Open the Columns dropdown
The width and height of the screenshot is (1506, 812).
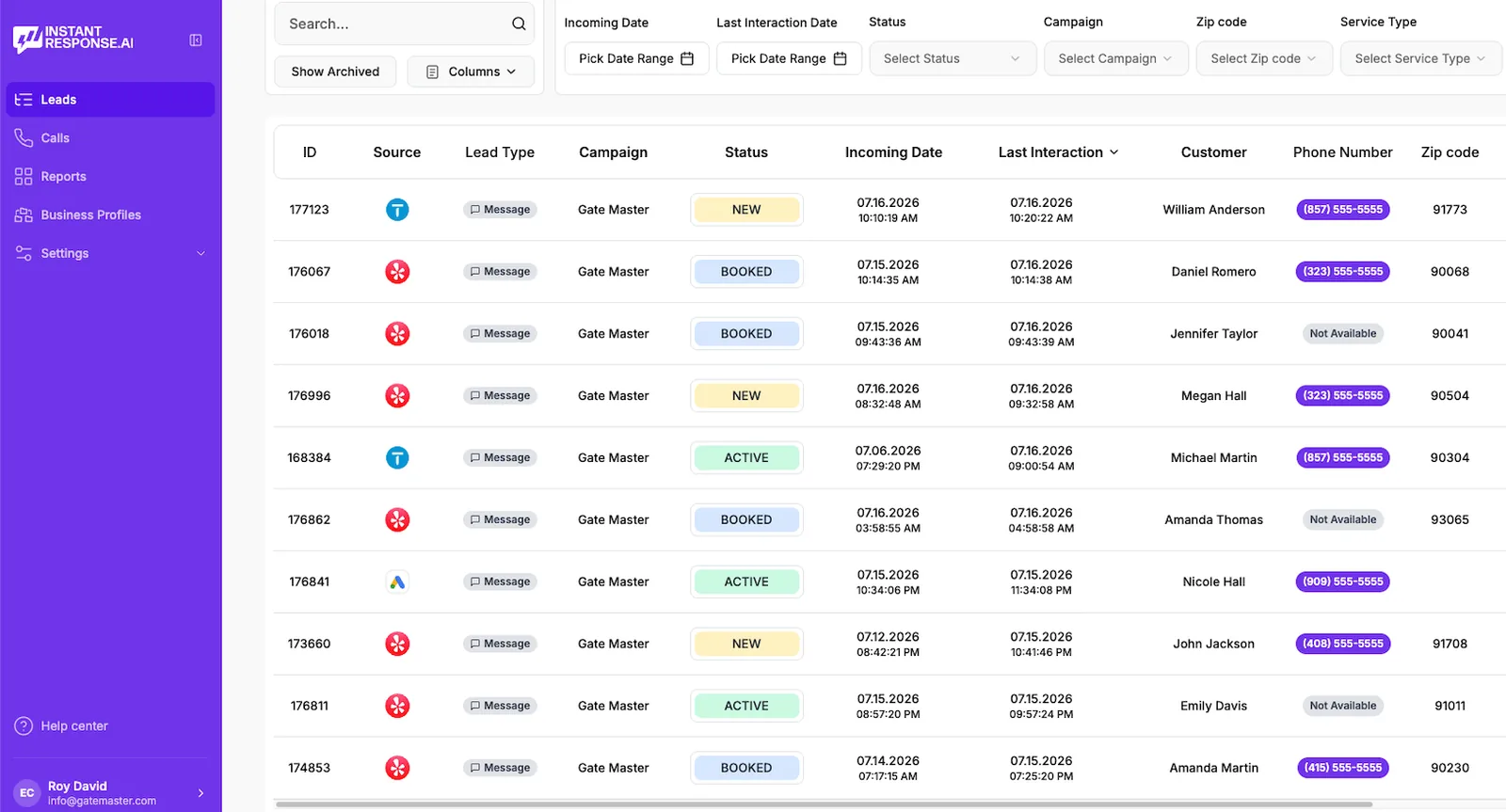click(x=471, y=72)
